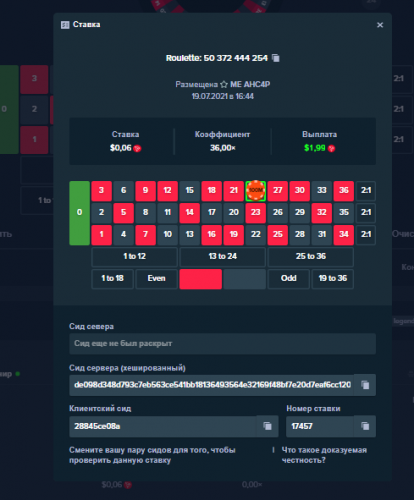Copy the bet number 17457
Screen dimensions: 414x500
(x=365, y=426)
